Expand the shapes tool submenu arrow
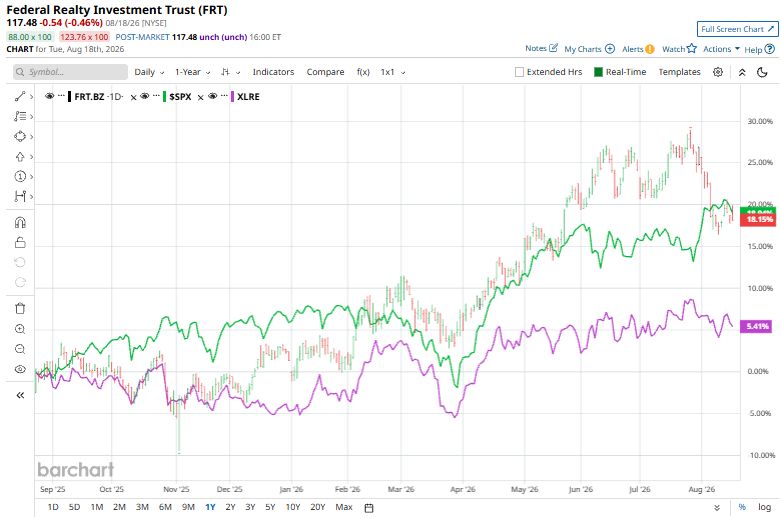781x523 pixels. [x=31, y=136]
